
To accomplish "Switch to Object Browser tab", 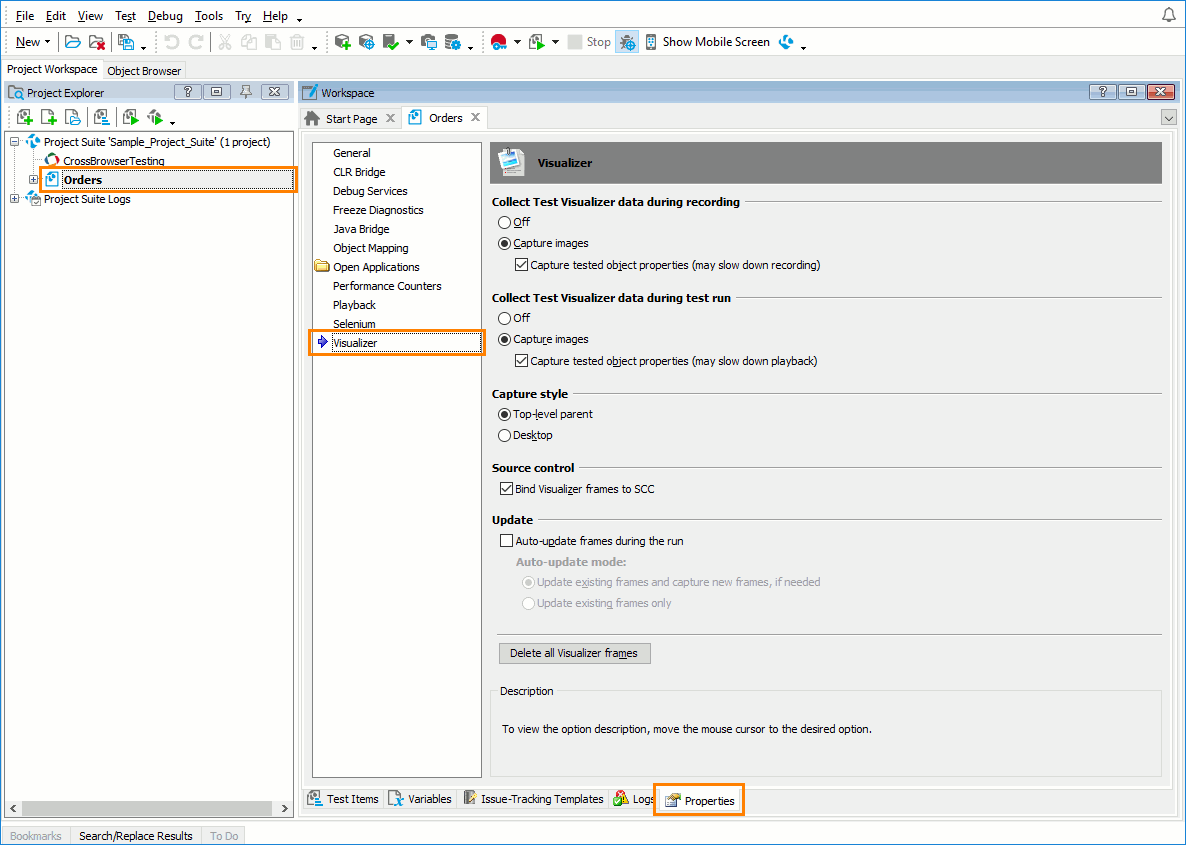I will pos(144,71).
